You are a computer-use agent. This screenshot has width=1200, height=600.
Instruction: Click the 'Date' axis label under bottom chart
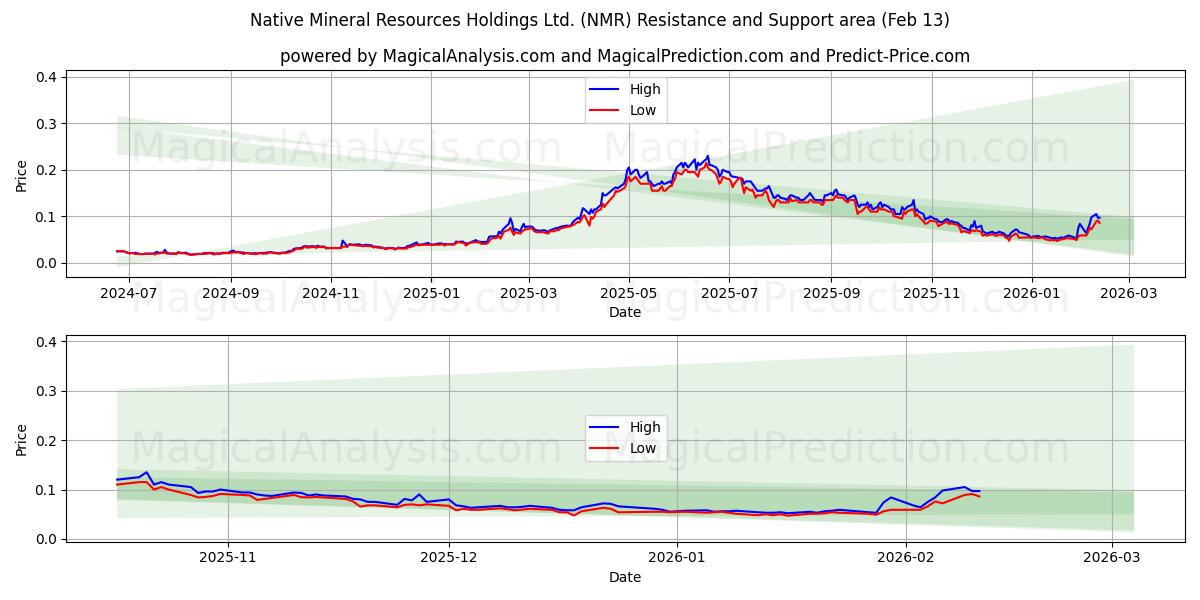pyautogui.click(x=625, y=577)
